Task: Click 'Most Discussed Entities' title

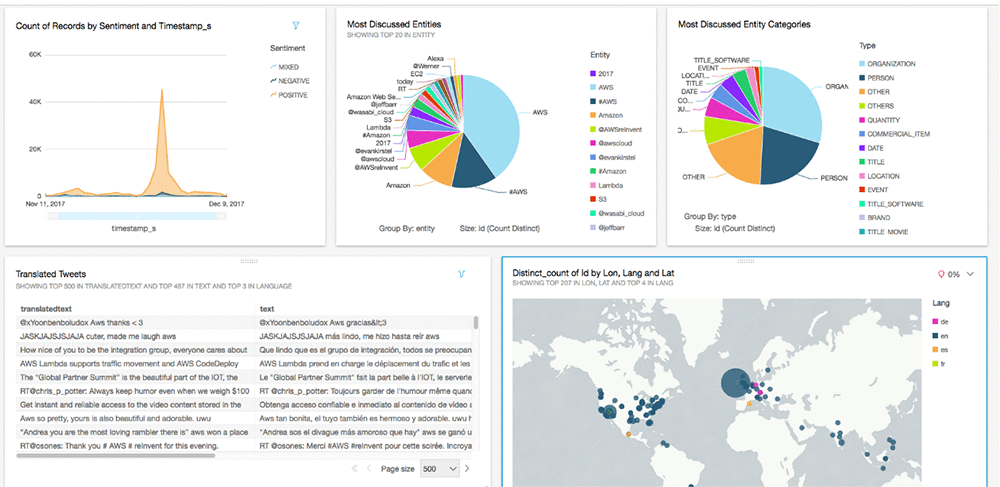Action: [394, 24]
